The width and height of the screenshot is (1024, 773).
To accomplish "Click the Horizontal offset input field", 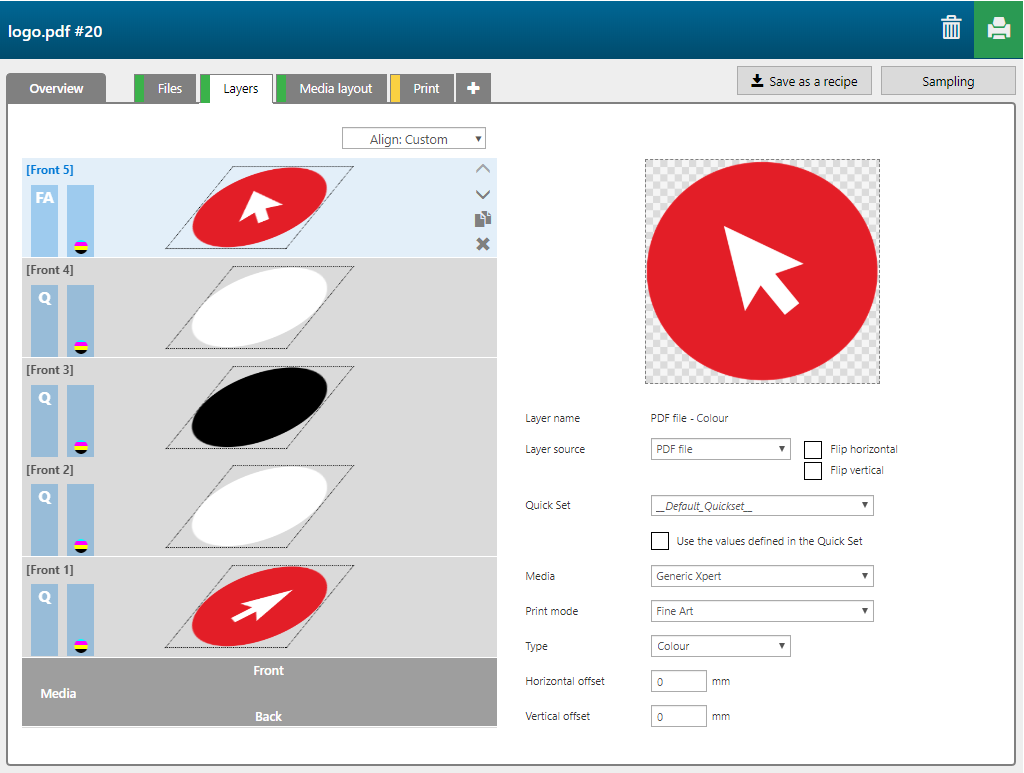I will click(x=679, y=681).
